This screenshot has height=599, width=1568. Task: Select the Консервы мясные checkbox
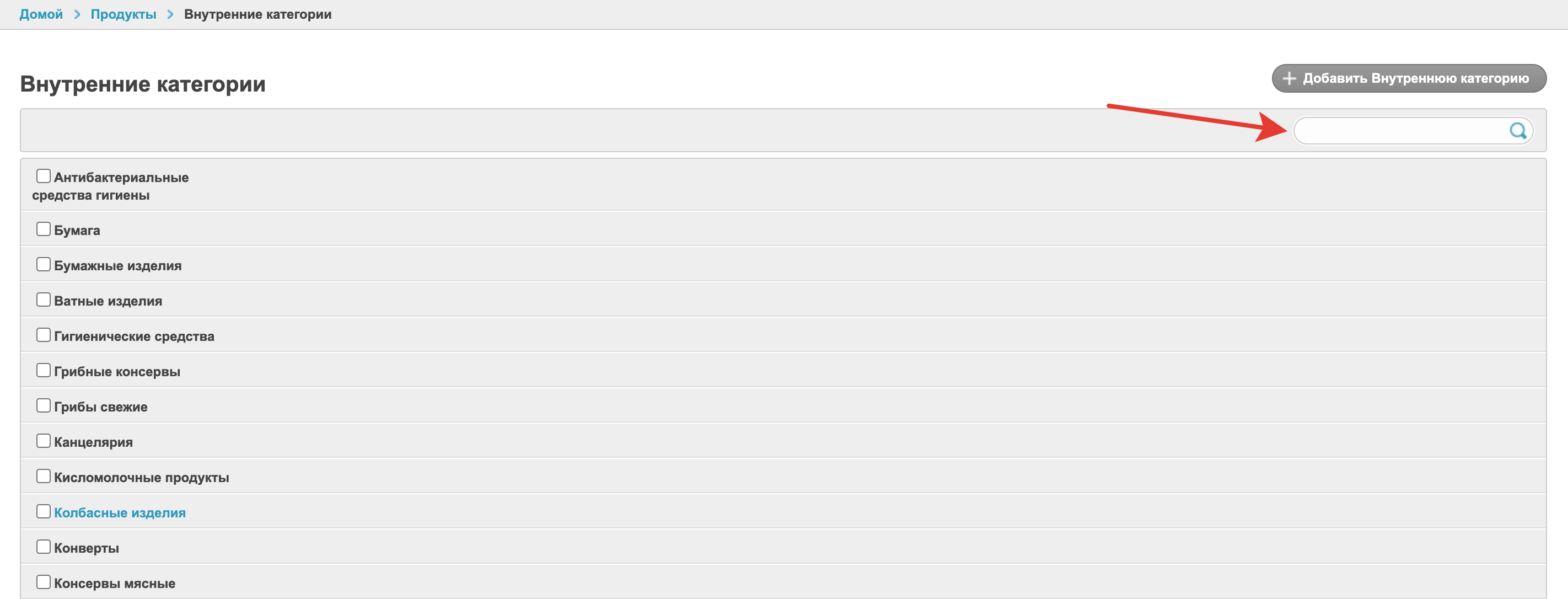pyautogui.click(x=43, y=582)
